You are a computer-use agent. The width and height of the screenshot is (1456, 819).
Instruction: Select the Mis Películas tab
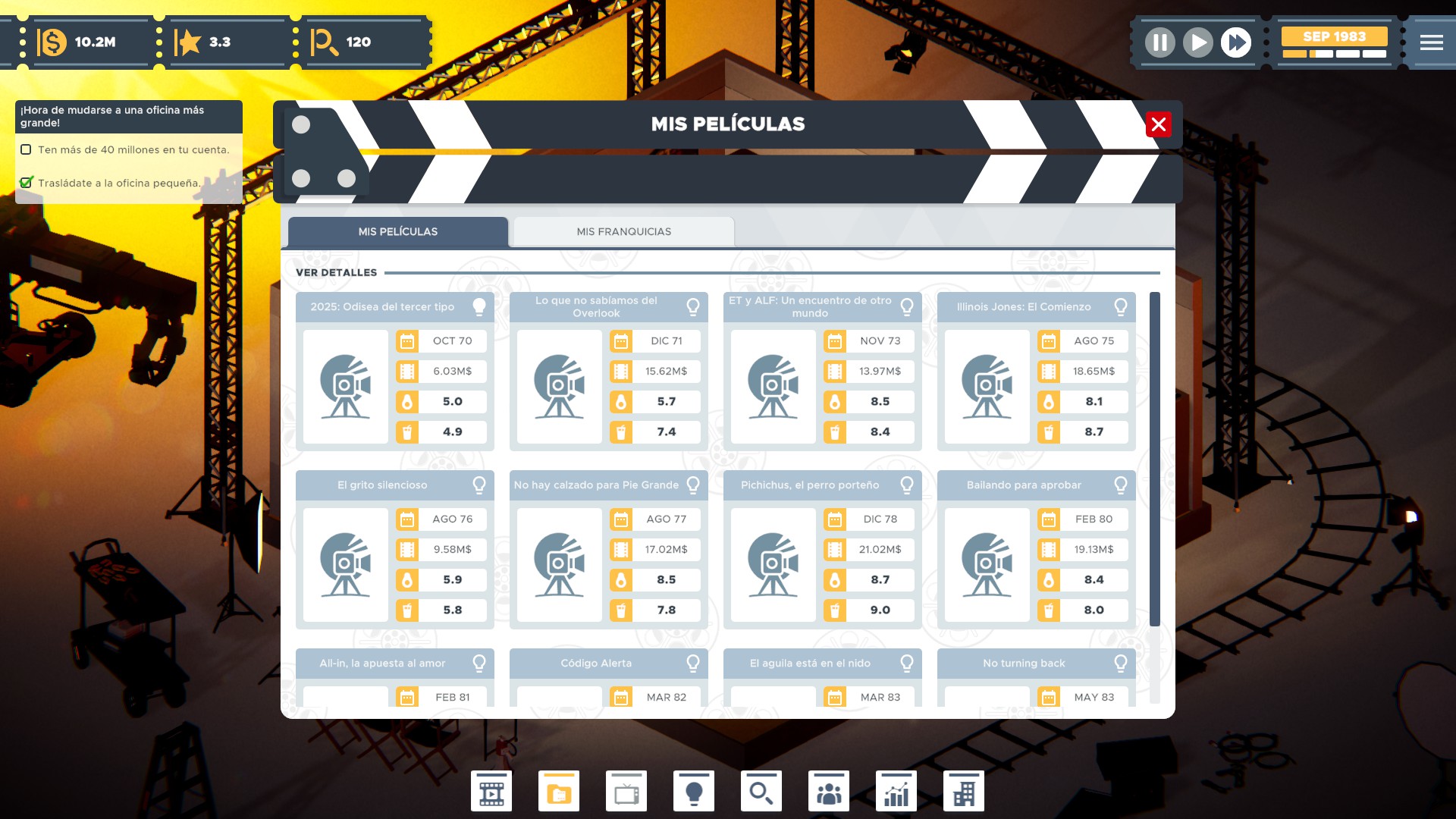(397, 231)
